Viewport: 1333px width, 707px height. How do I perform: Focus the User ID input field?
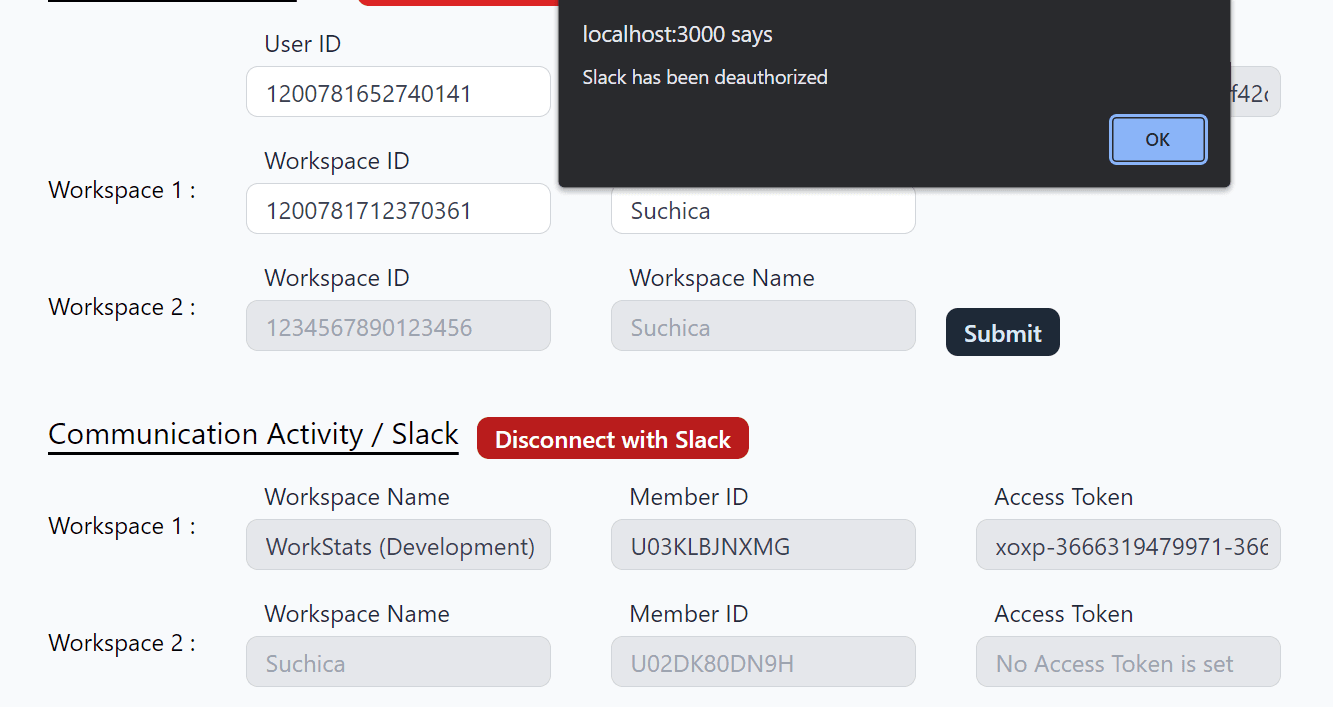(398, 92)
